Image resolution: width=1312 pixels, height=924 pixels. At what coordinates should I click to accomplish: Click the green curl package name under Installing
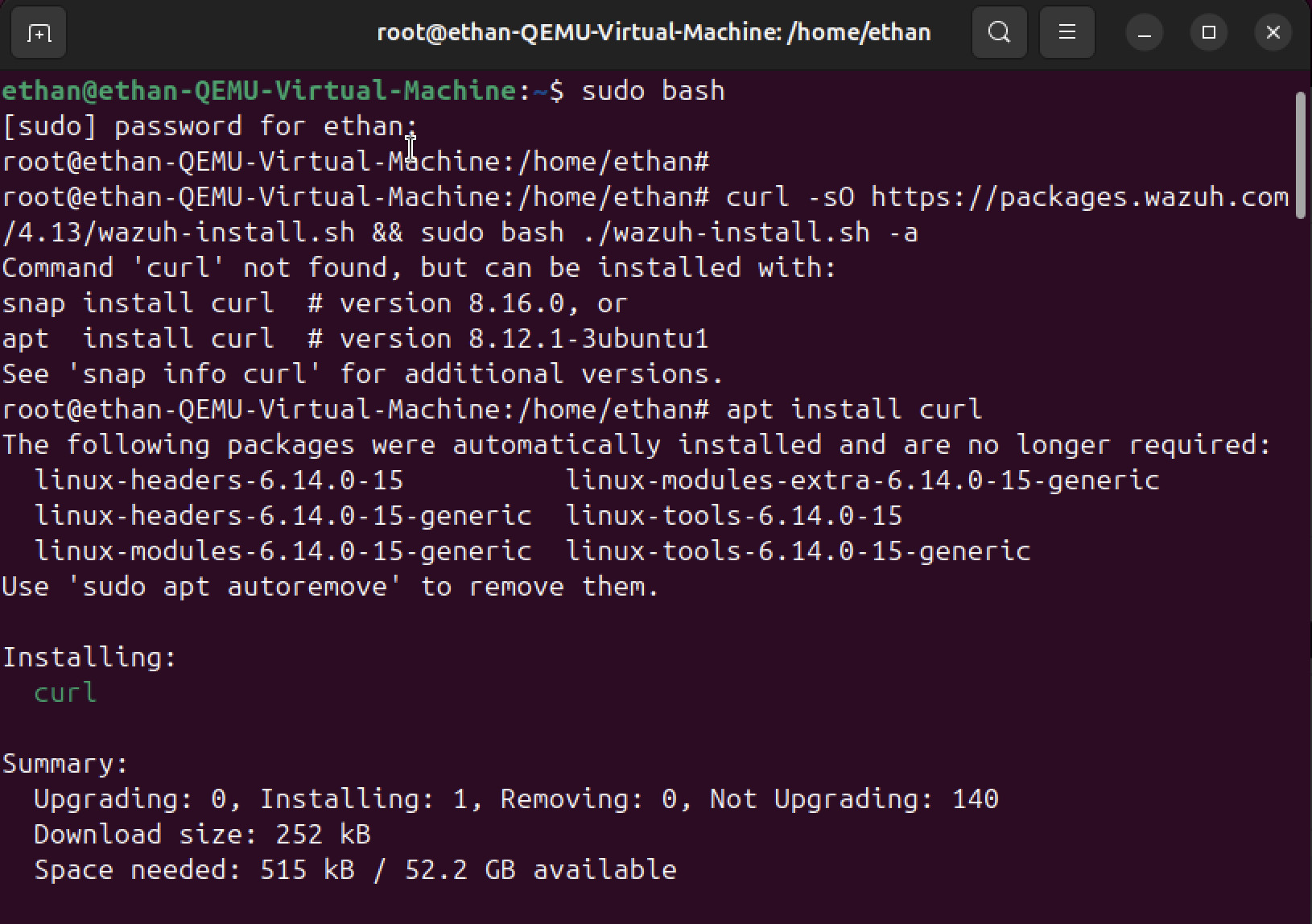(x=65, y=693)
